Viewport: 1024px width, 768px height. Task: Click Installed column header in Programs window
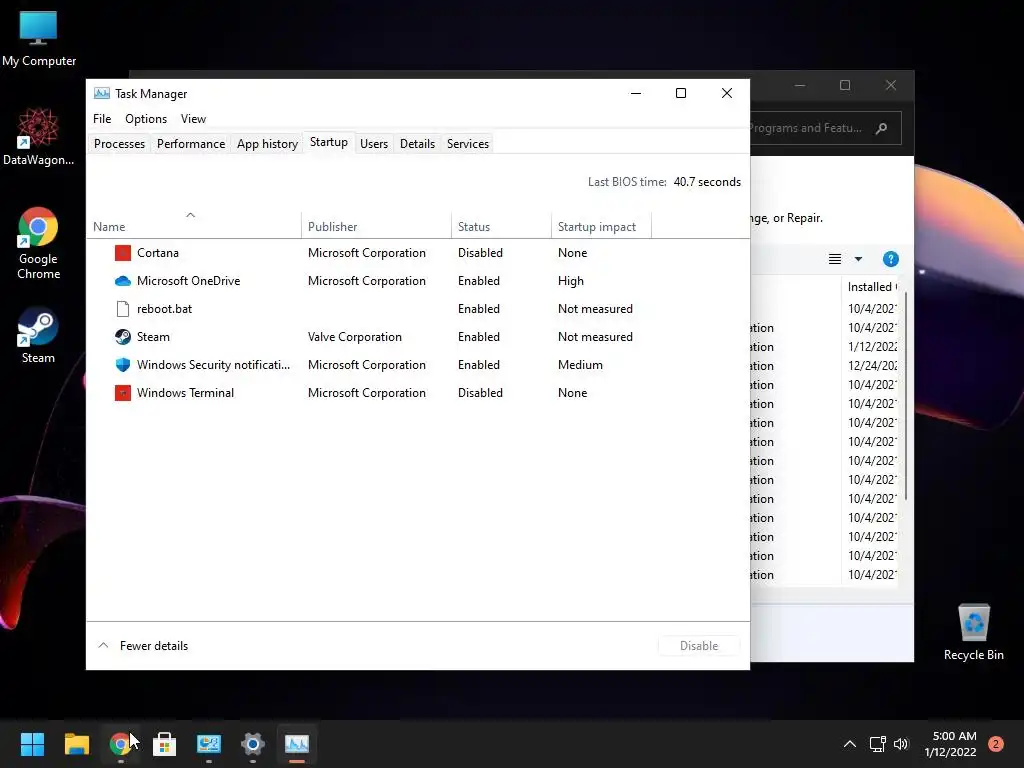[x=872, y=287]
